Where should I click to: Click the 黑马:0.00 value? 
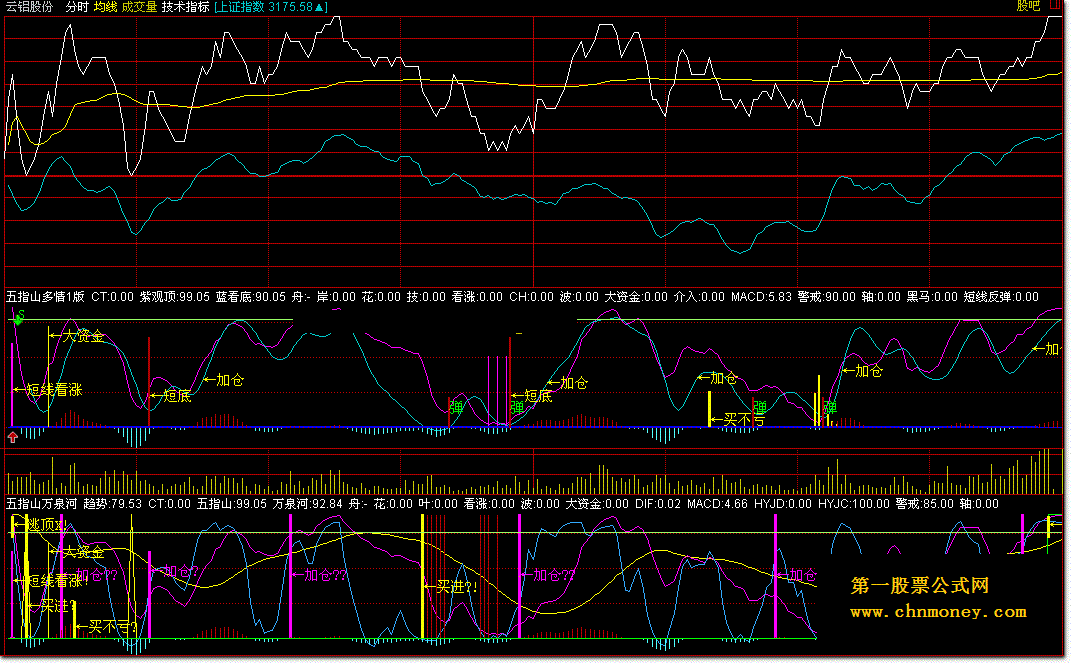[x=932, y=297]
